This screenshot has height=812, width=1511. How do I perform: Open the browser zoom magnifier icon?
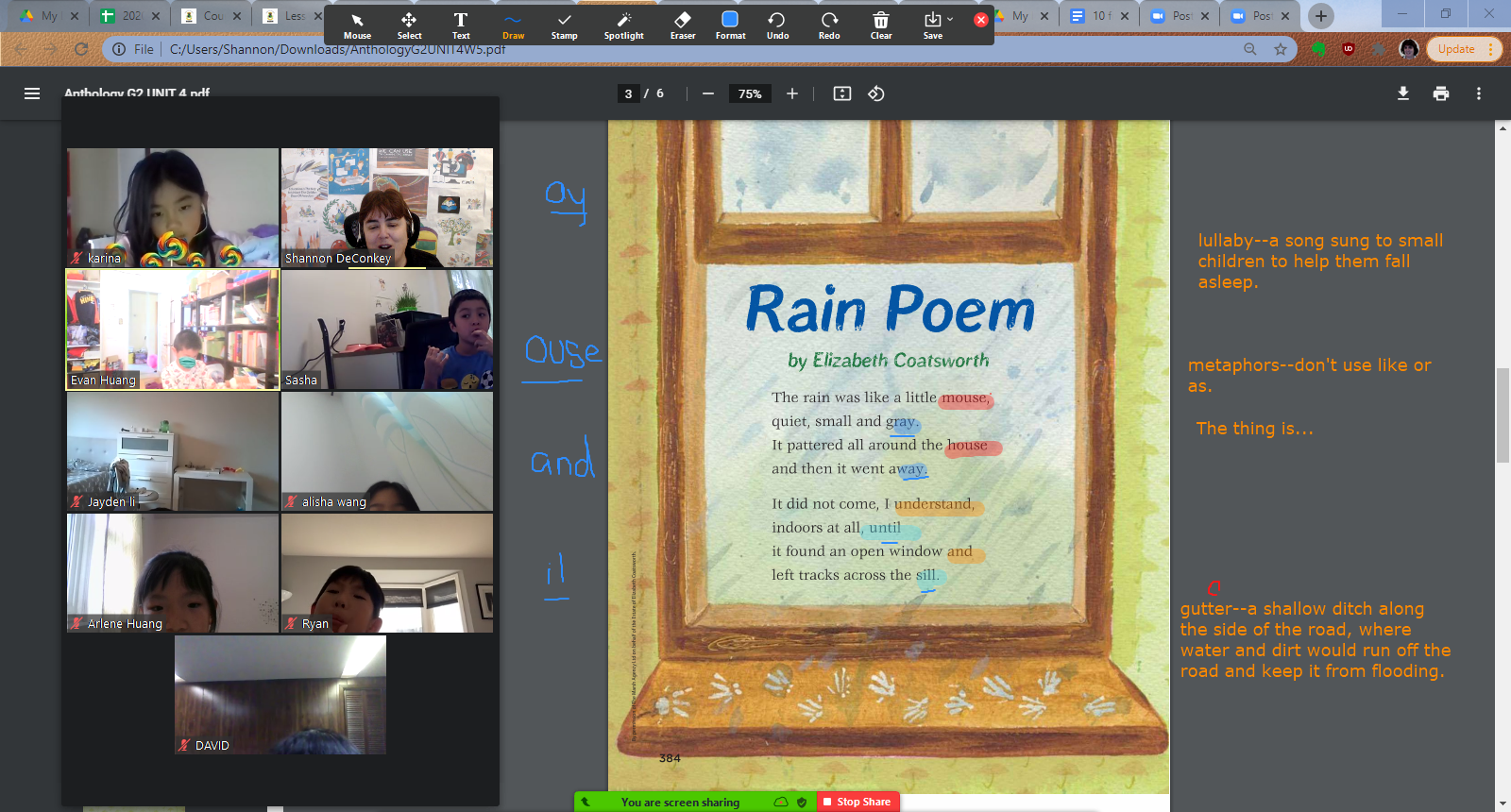1250,49
